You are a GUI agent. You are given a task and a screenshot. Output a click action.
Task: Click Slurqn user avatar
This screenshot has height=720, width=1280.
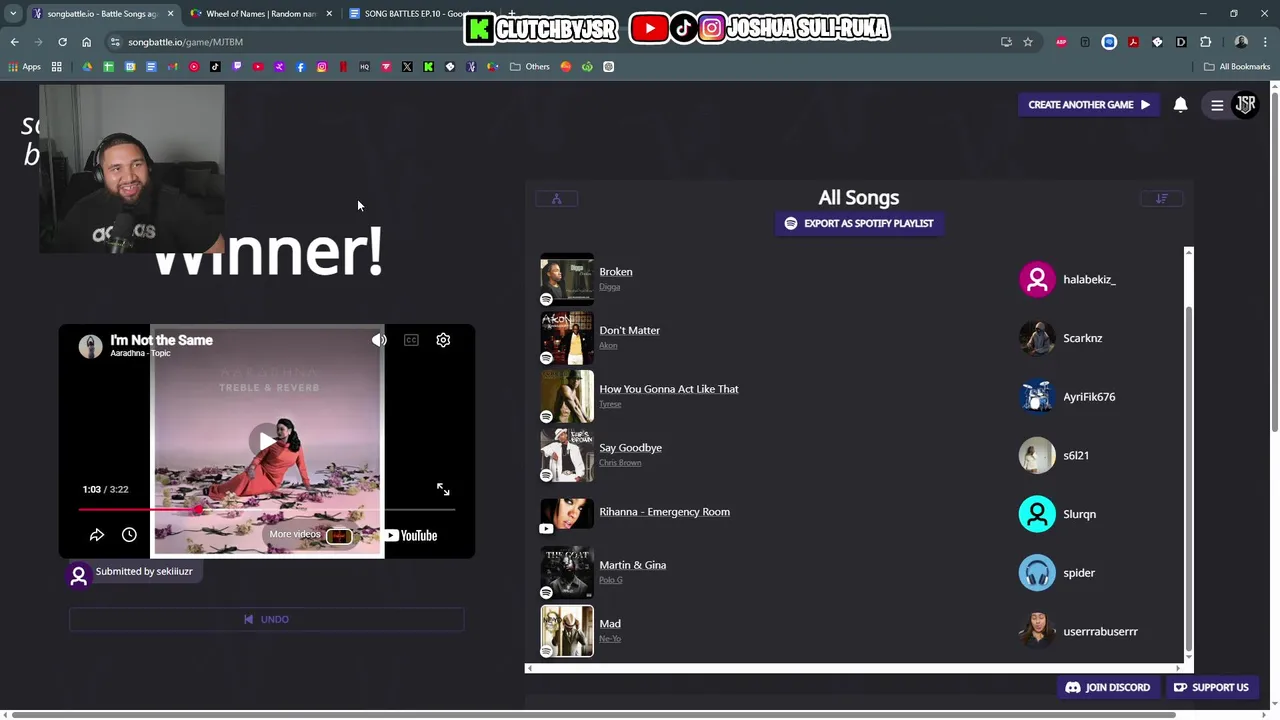click(x=1037, y=514)
